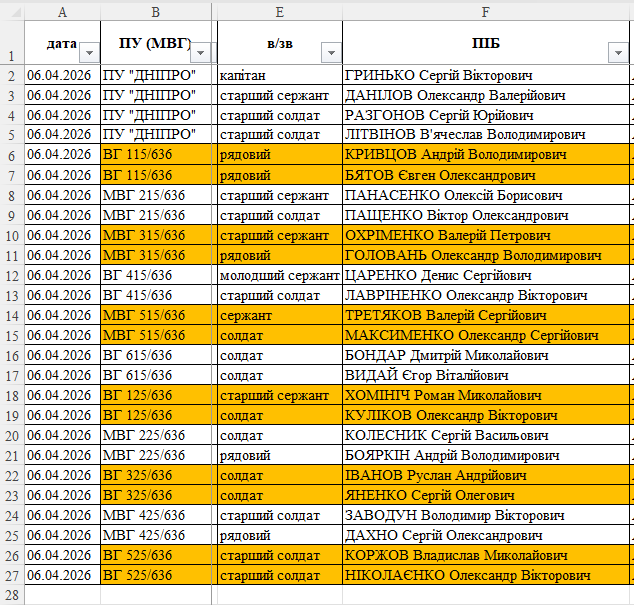
Task: Click cell ЦАРЕНКО Денис Сергійович
Action: [486, 275]
